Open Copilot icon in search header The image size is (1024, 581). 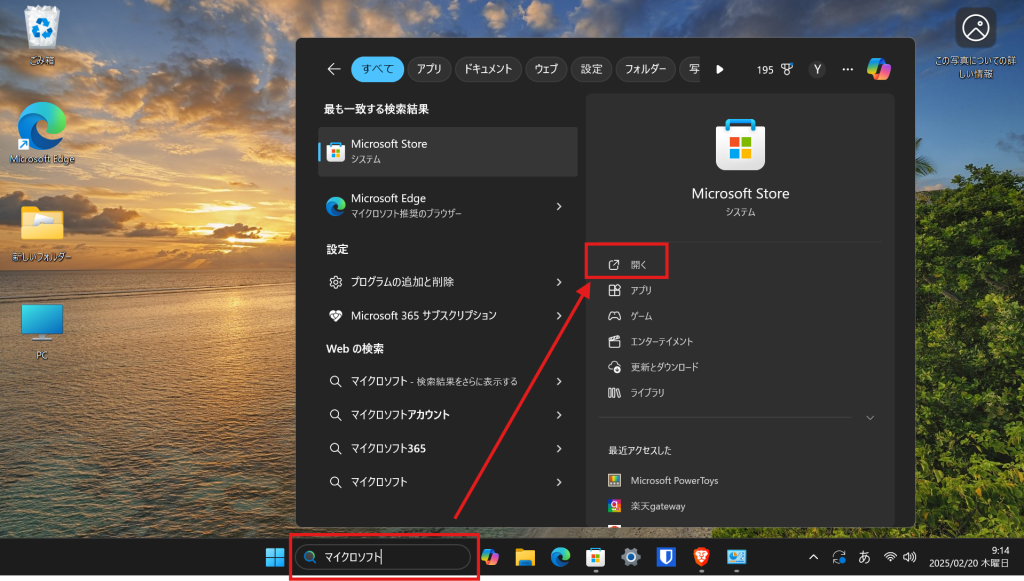[x=879, y=69]
